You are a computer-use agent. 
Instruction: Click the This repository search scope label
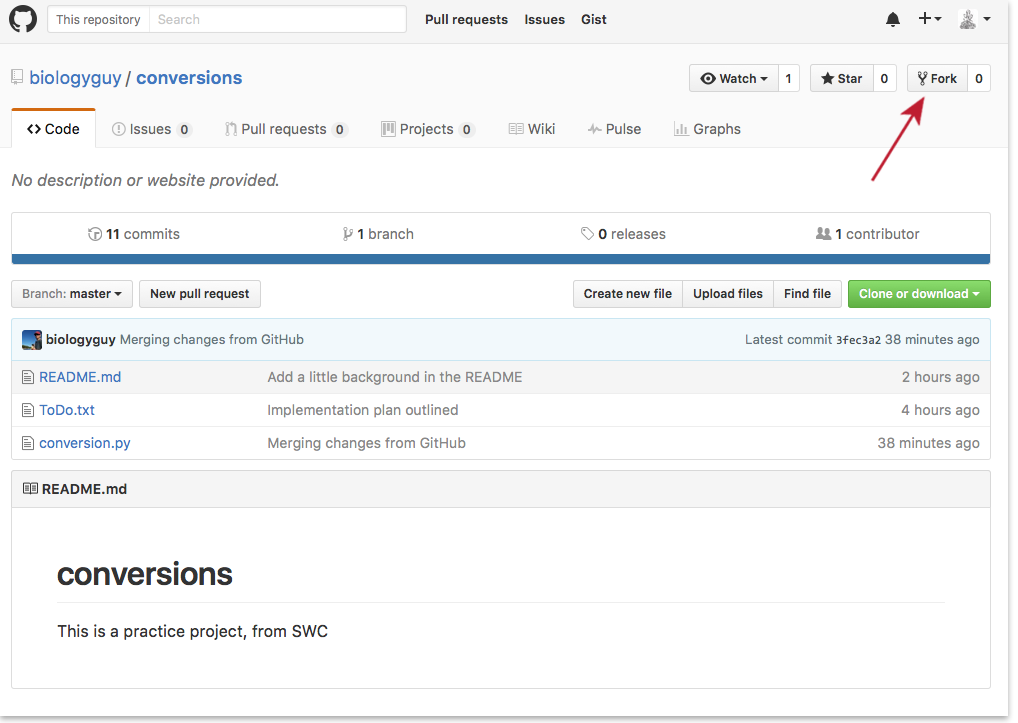pos(98,19)
